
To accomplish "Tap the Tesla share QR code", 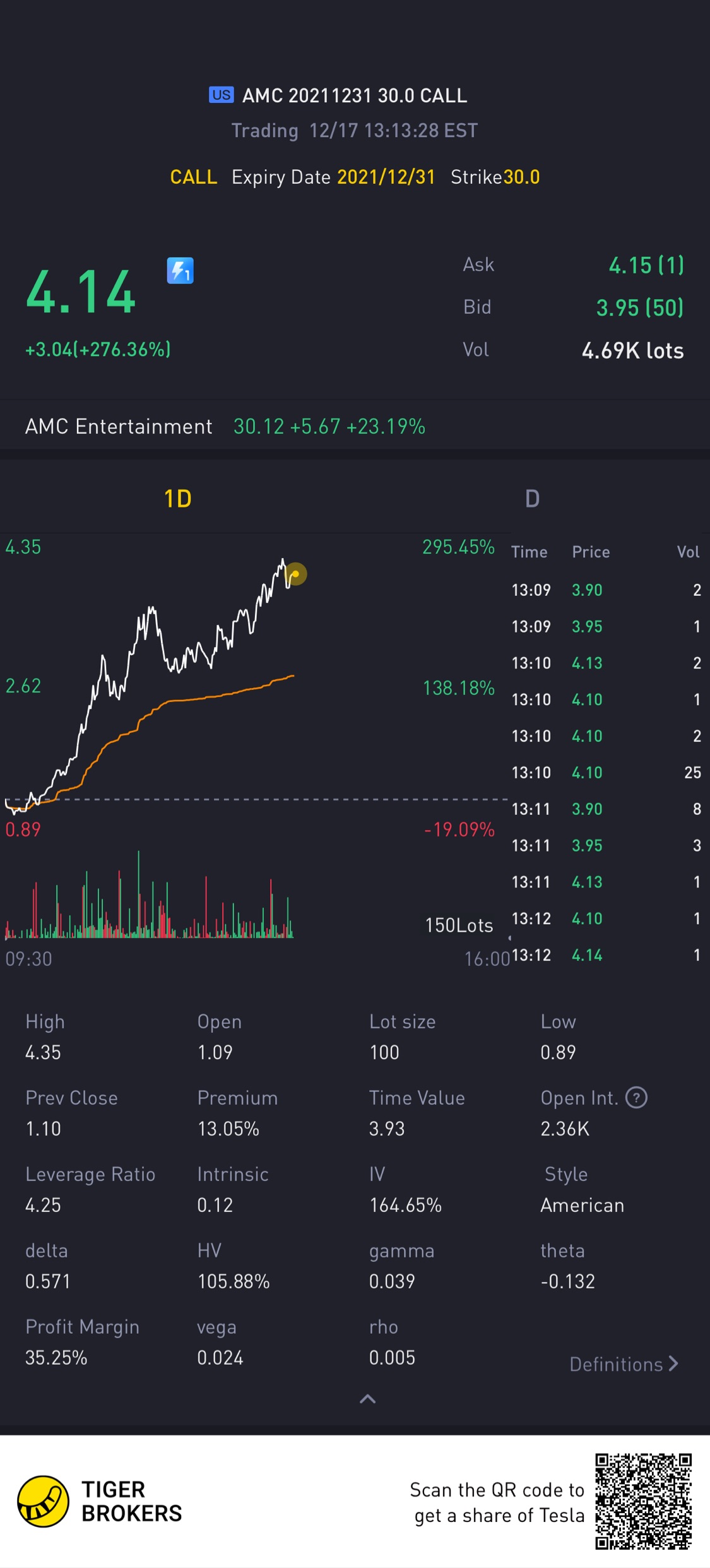I will [x=643, y=1501].
